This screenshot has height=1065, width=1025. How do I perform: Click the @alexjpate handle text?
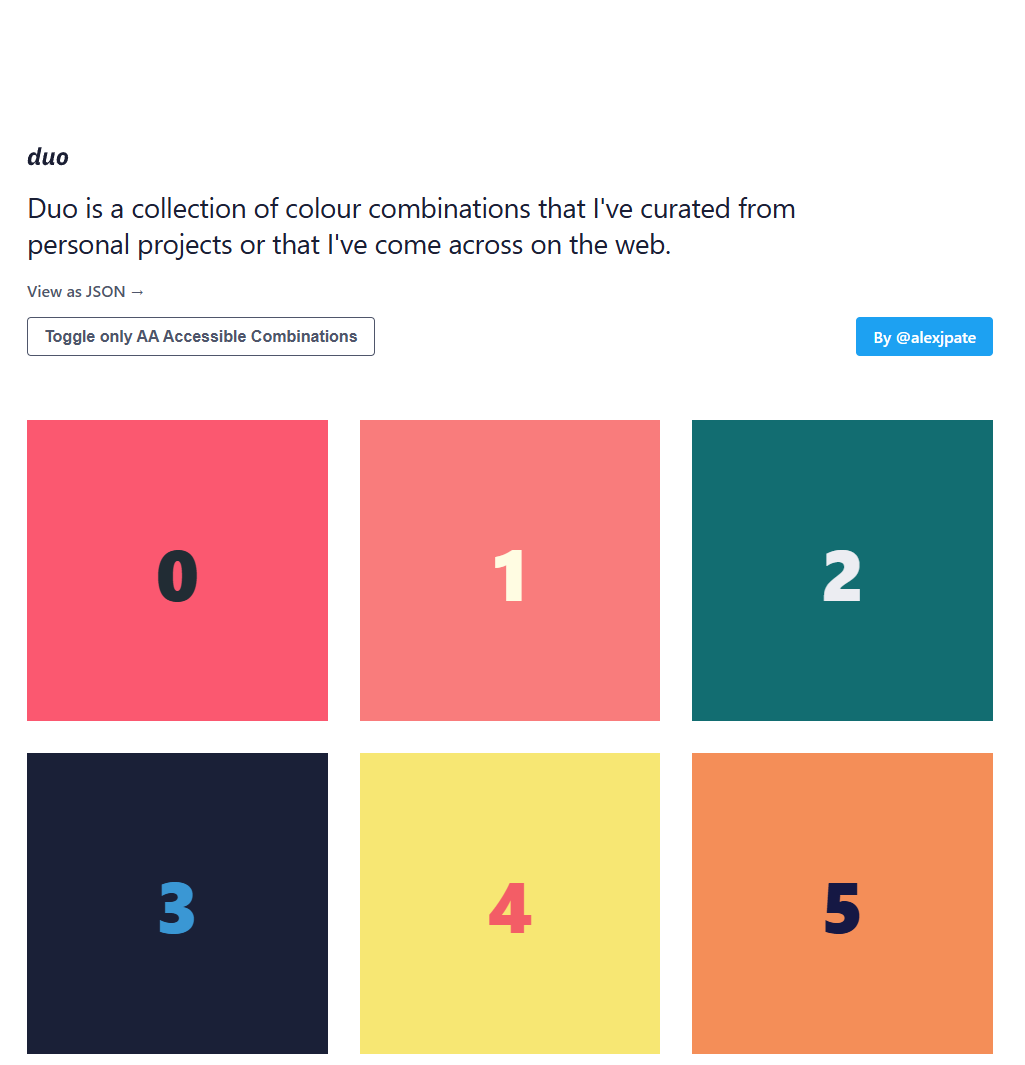[936, 338]
